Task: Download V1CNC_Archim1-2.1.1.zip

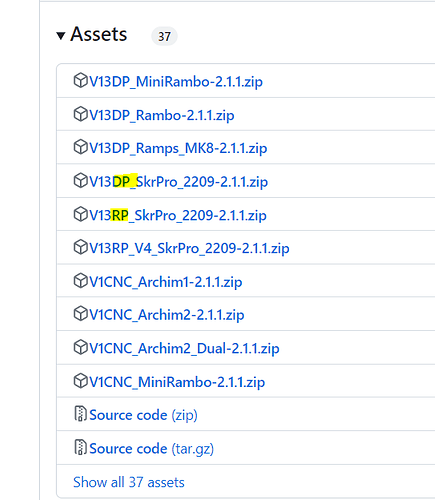Action: pyautogui.click(x=166, y=282)
